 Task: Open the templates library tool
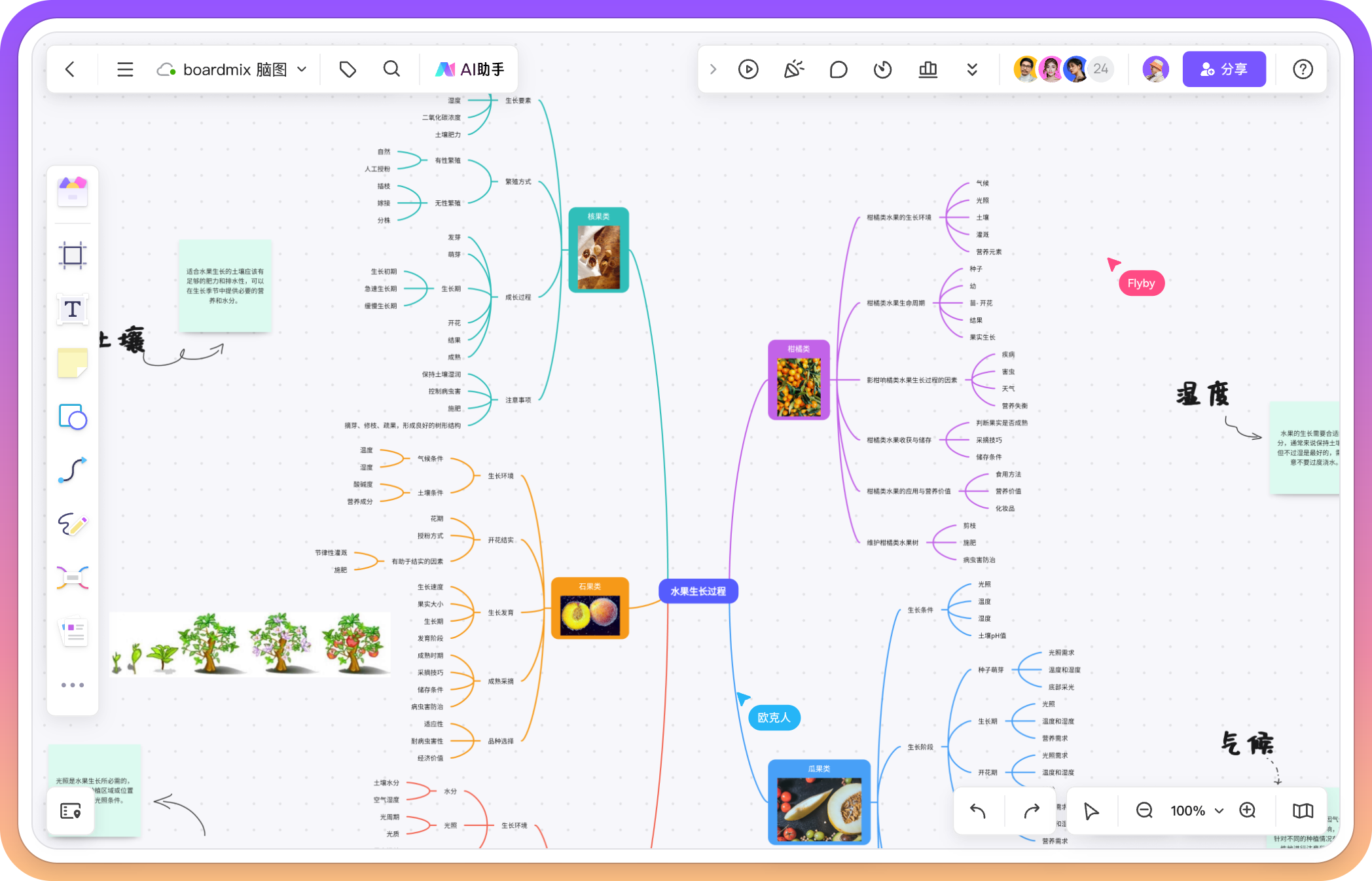(x=73, y=191)
